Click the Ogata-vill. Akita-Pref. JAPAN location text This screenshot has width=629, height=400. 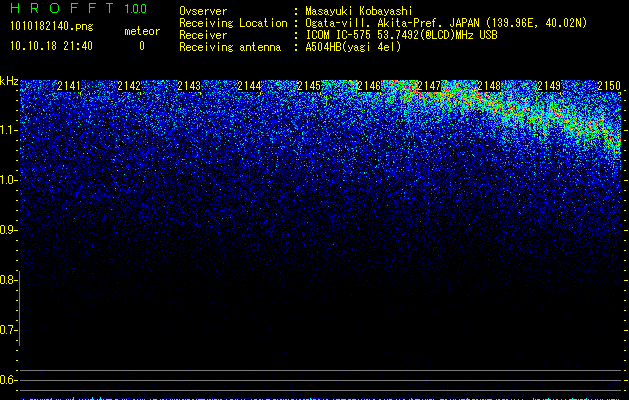(446, 23)
